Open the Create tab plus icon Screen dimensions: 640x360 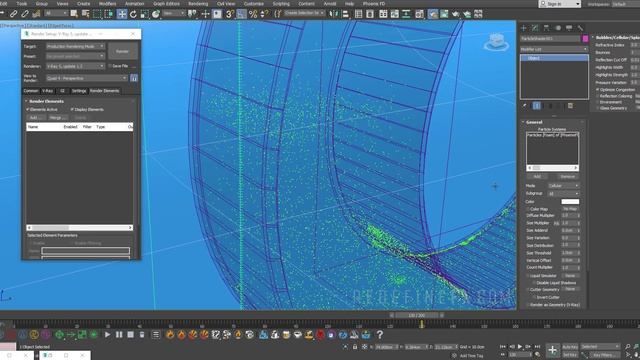click(524, 28)
